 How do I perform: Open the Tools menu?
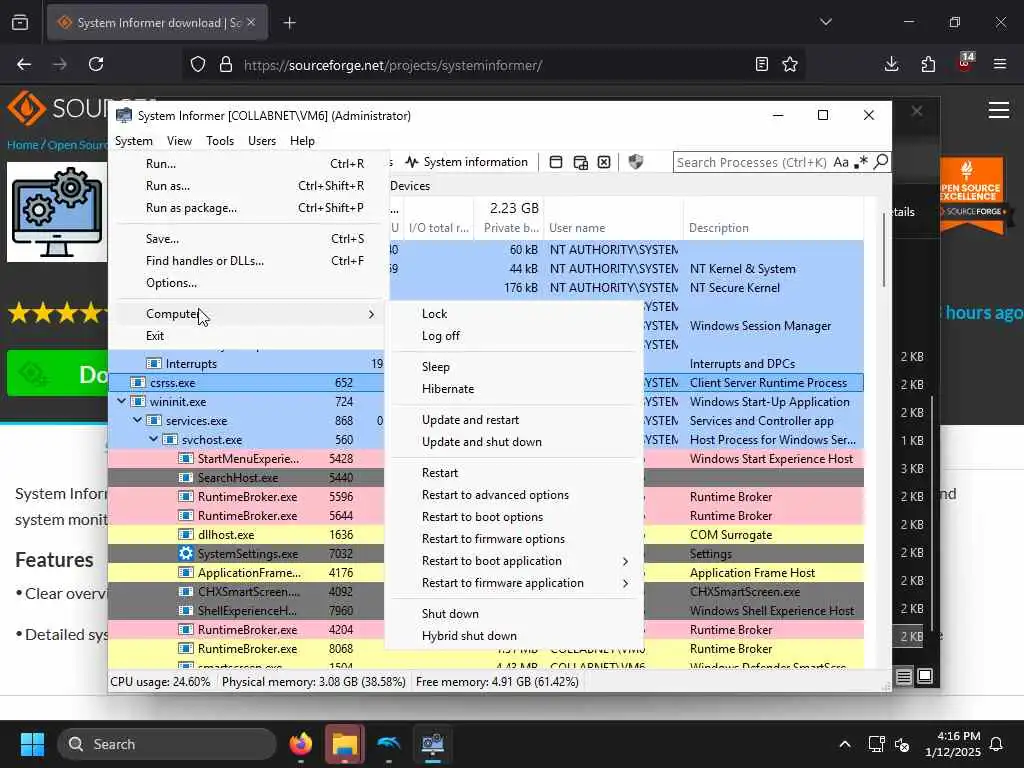pyautogui.click(x=220, y=140)
